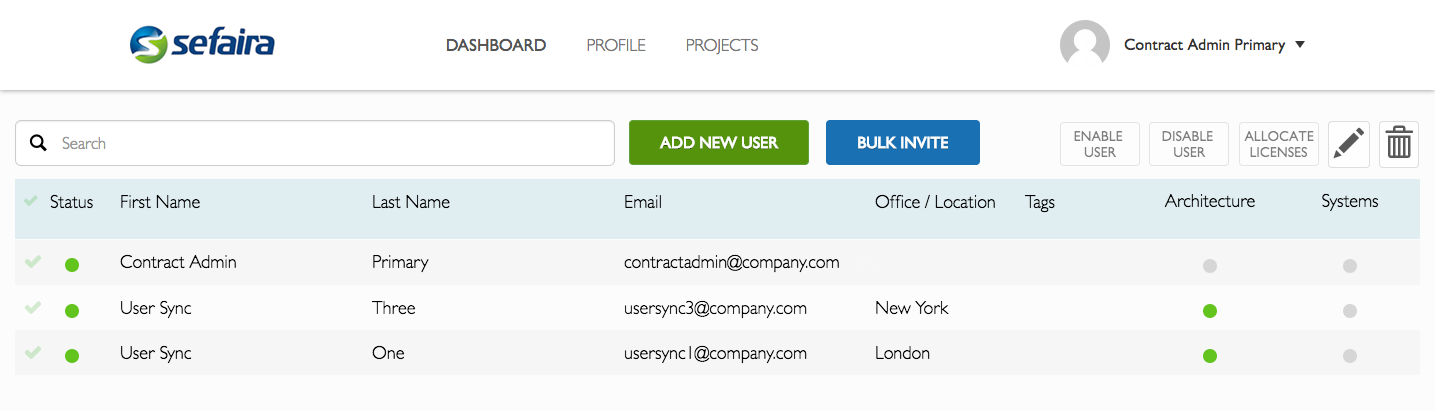The image size is (1435, 410).
Task: Click the Sefaira logo
Action: (202, 44)
